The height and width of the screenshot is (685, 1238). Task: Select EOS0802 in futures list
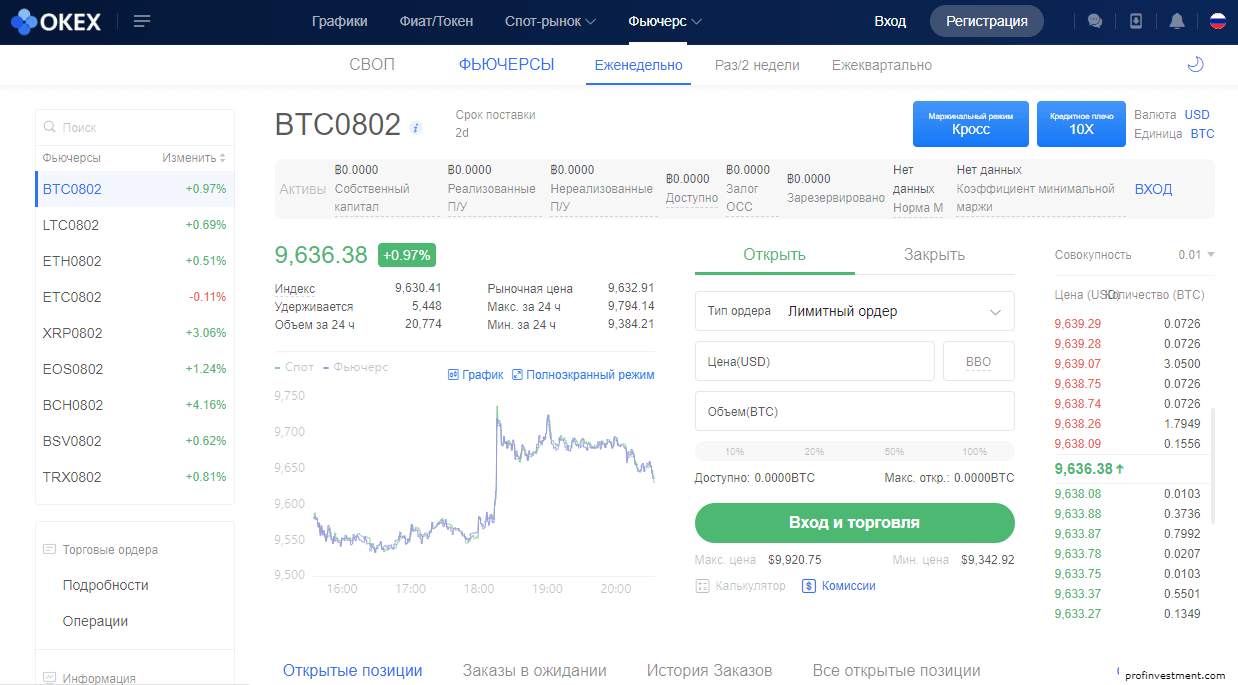(135, 369)
